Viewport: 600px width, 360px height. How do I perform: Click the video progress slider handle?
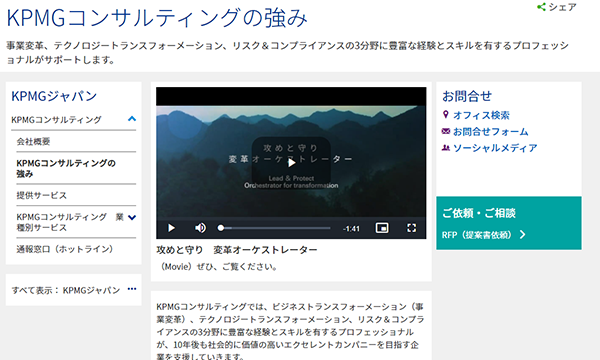[221, 228]
